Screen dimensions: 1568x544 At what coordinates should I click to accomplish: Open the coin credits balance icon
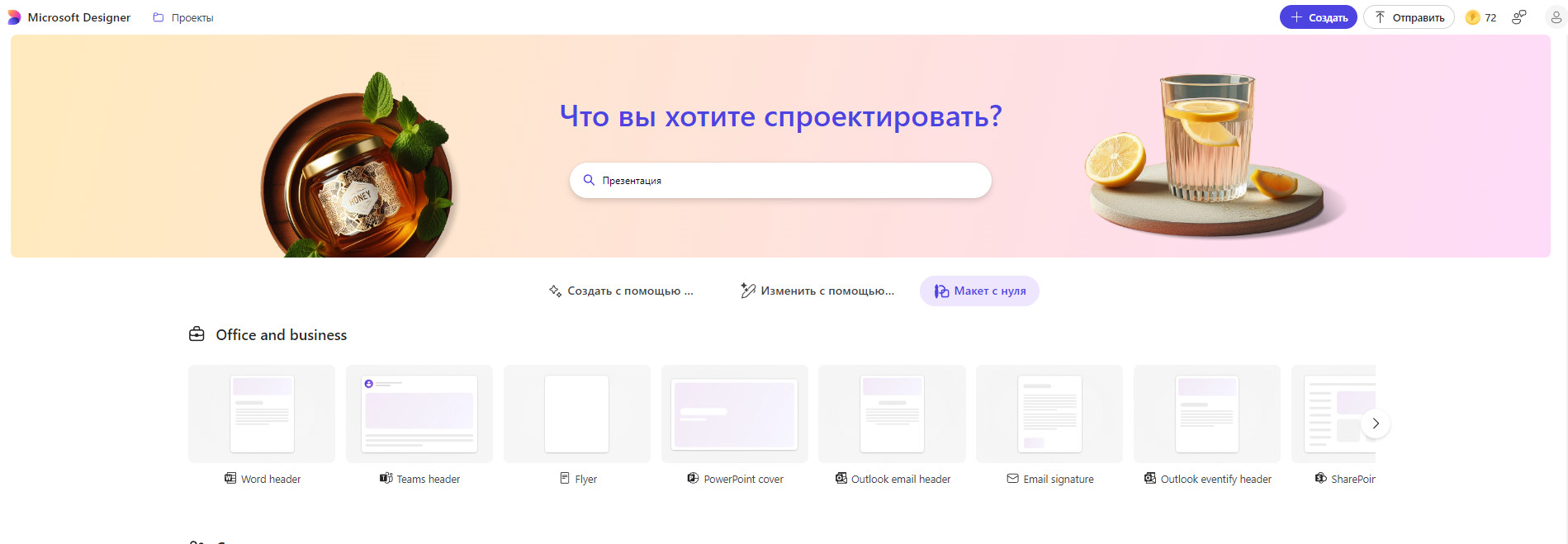1472,17
